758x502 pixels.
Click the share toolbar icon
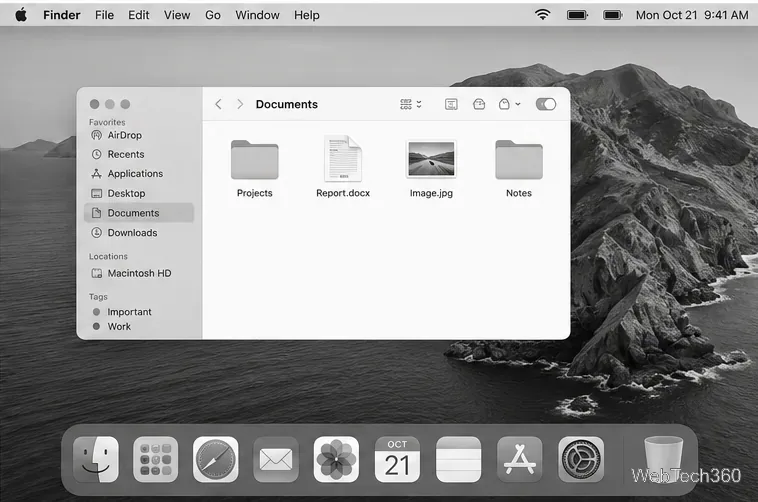(479, 104)
